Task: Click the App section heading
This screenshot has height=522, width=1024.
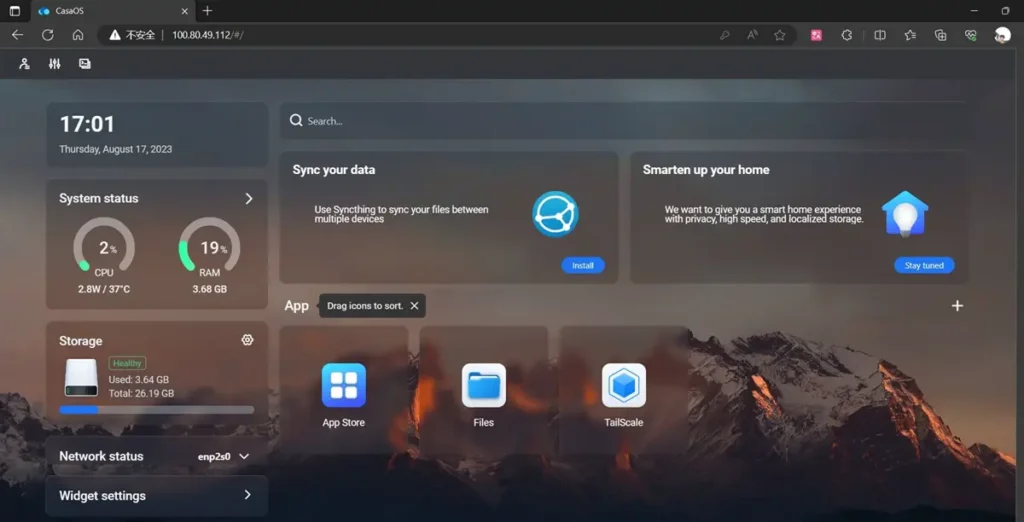Action: tap(296, 306)
